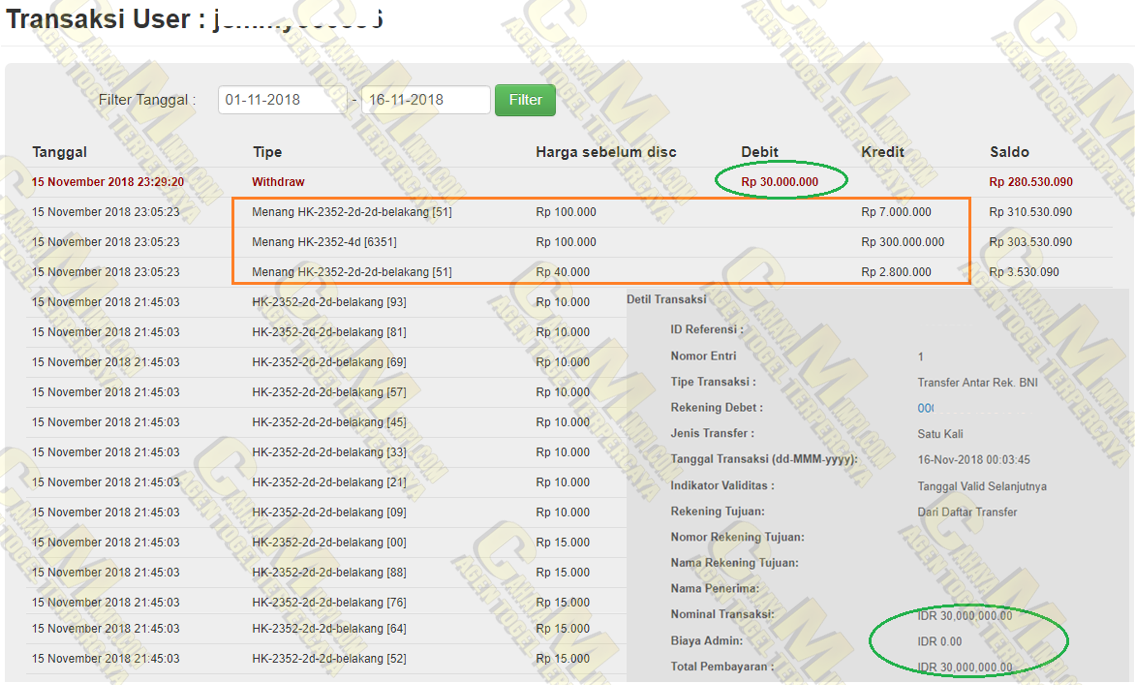Select the Withdraw transaction row
The height and width of the screenshot is (685, 1135).
pos(278,182)
